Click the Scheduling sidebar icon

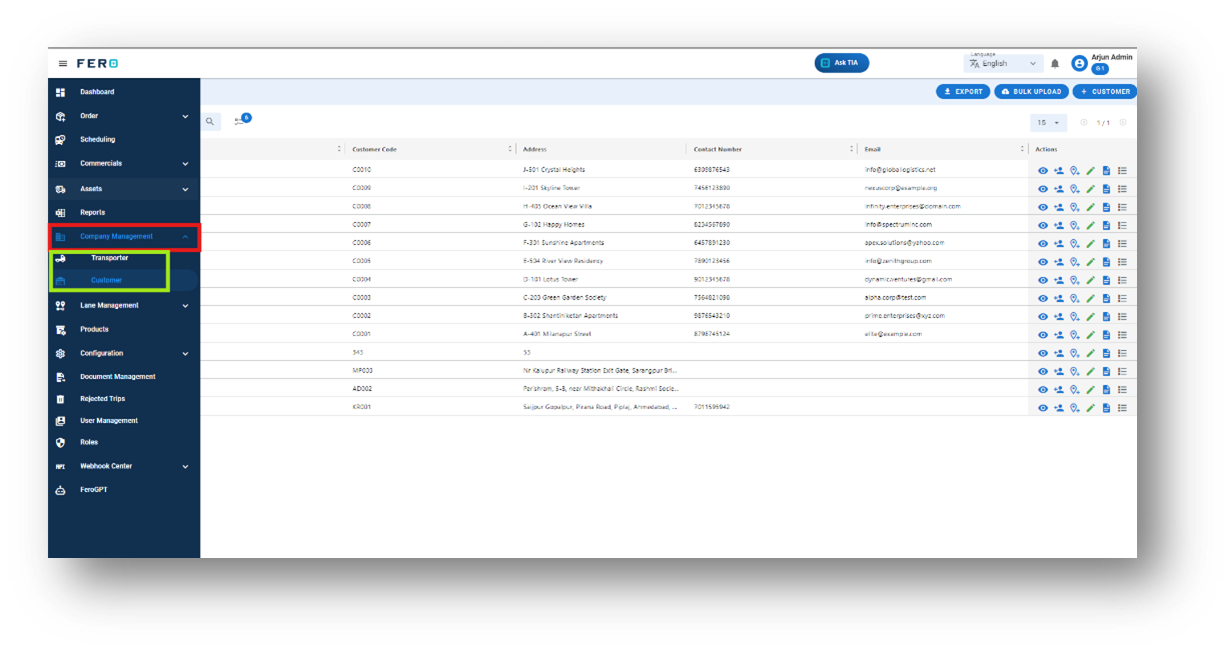(x=60, y=140)
